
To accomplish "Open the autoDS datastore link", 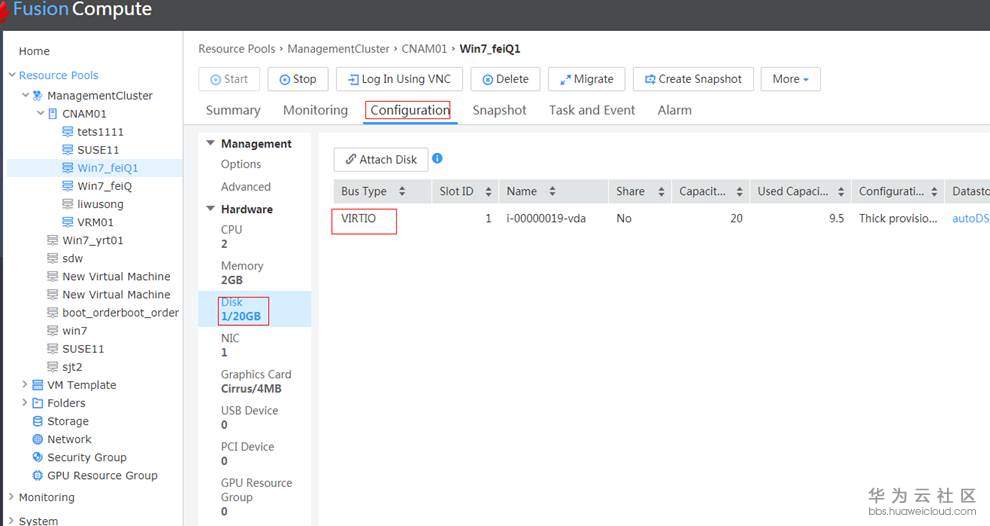I will click(x=969, y=218).
